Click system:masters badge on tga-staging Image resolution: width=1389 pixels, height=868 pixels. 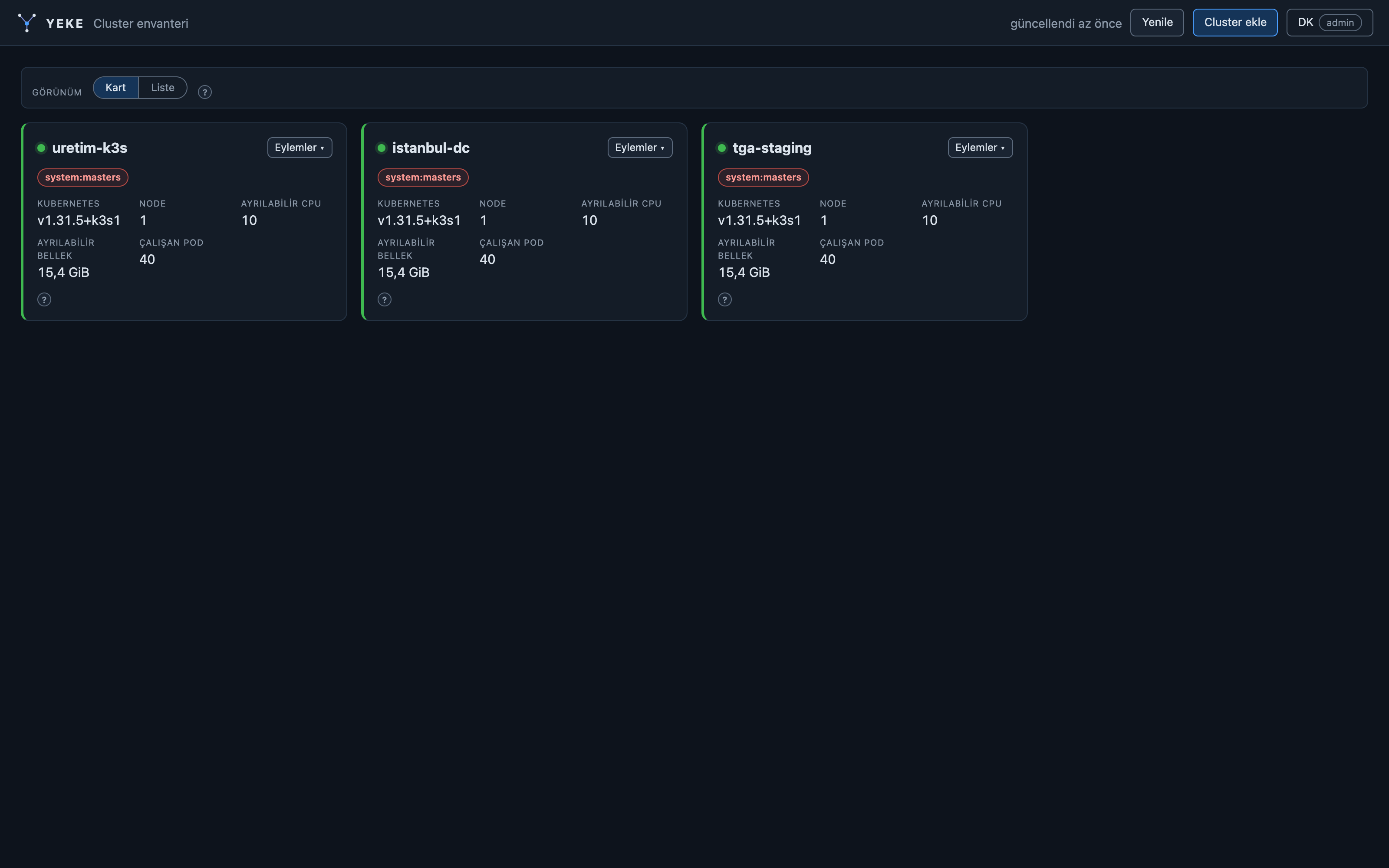764,178
